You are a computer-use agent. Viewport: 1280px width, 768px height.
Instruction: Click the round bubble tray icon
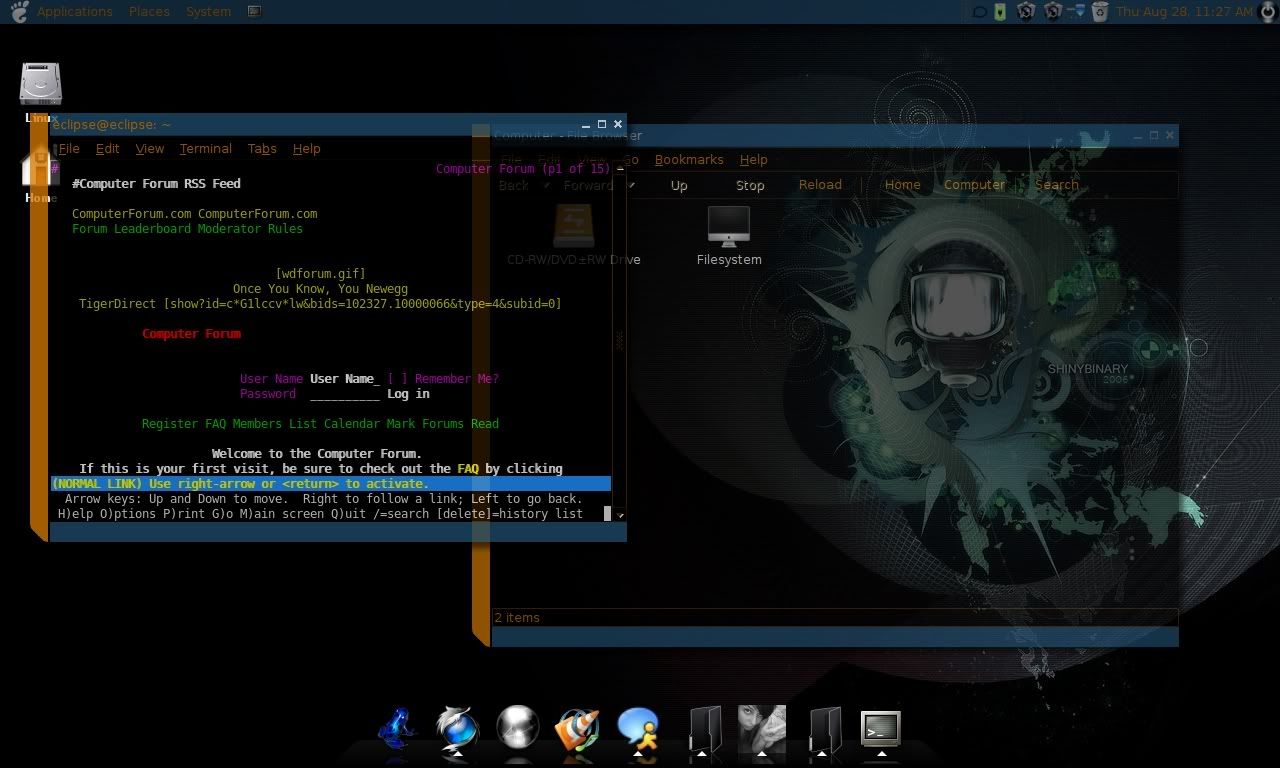980,12
